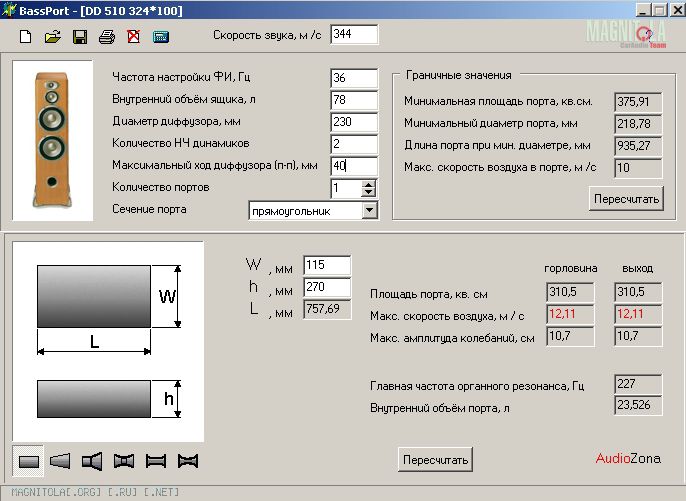
Task: Click the minimum port diameter value 218,78
Action: click(638, 124)
